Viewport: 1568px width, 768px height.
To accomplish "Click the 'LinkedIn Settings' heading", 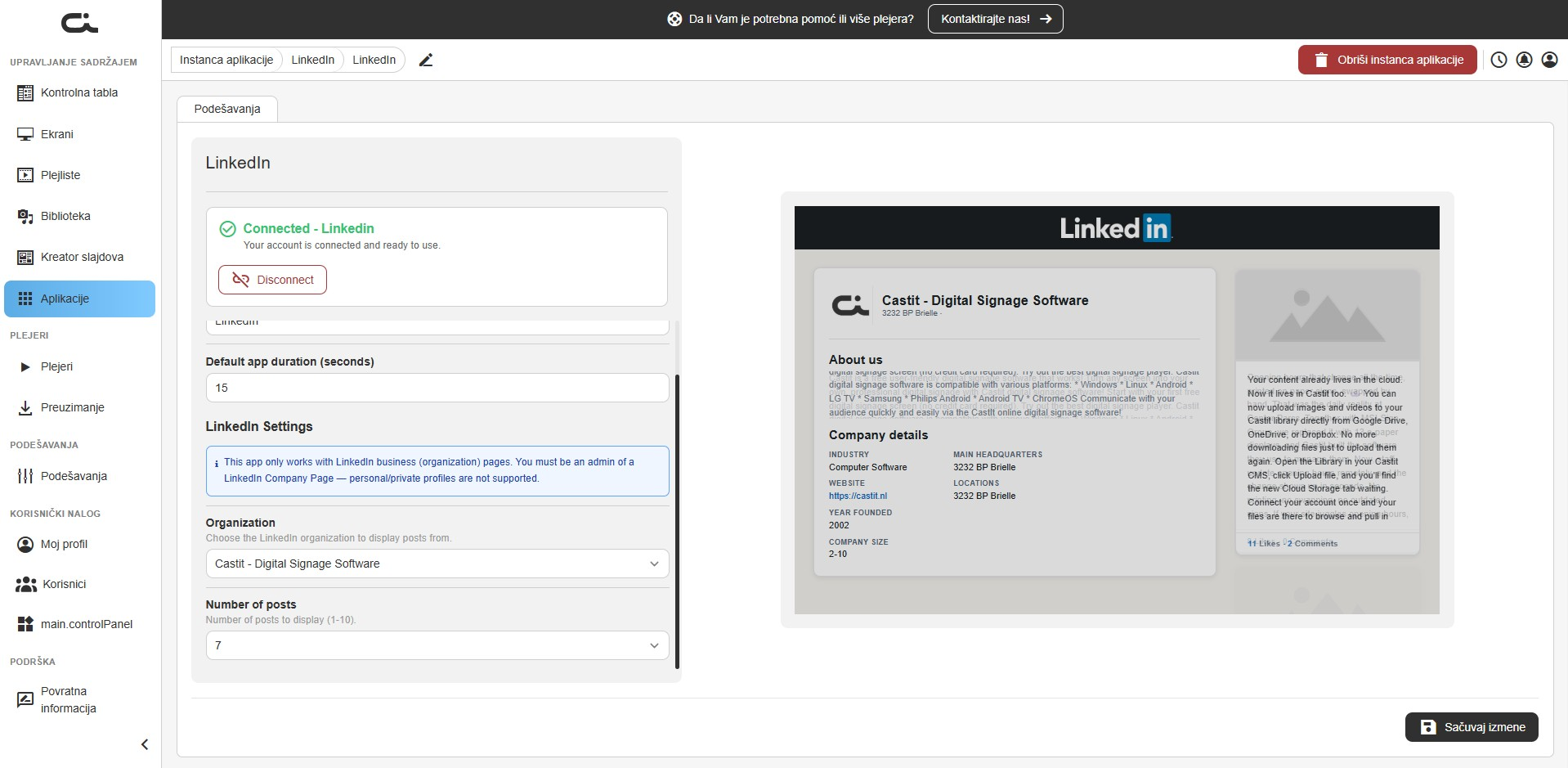I will (x=259, y=426).
